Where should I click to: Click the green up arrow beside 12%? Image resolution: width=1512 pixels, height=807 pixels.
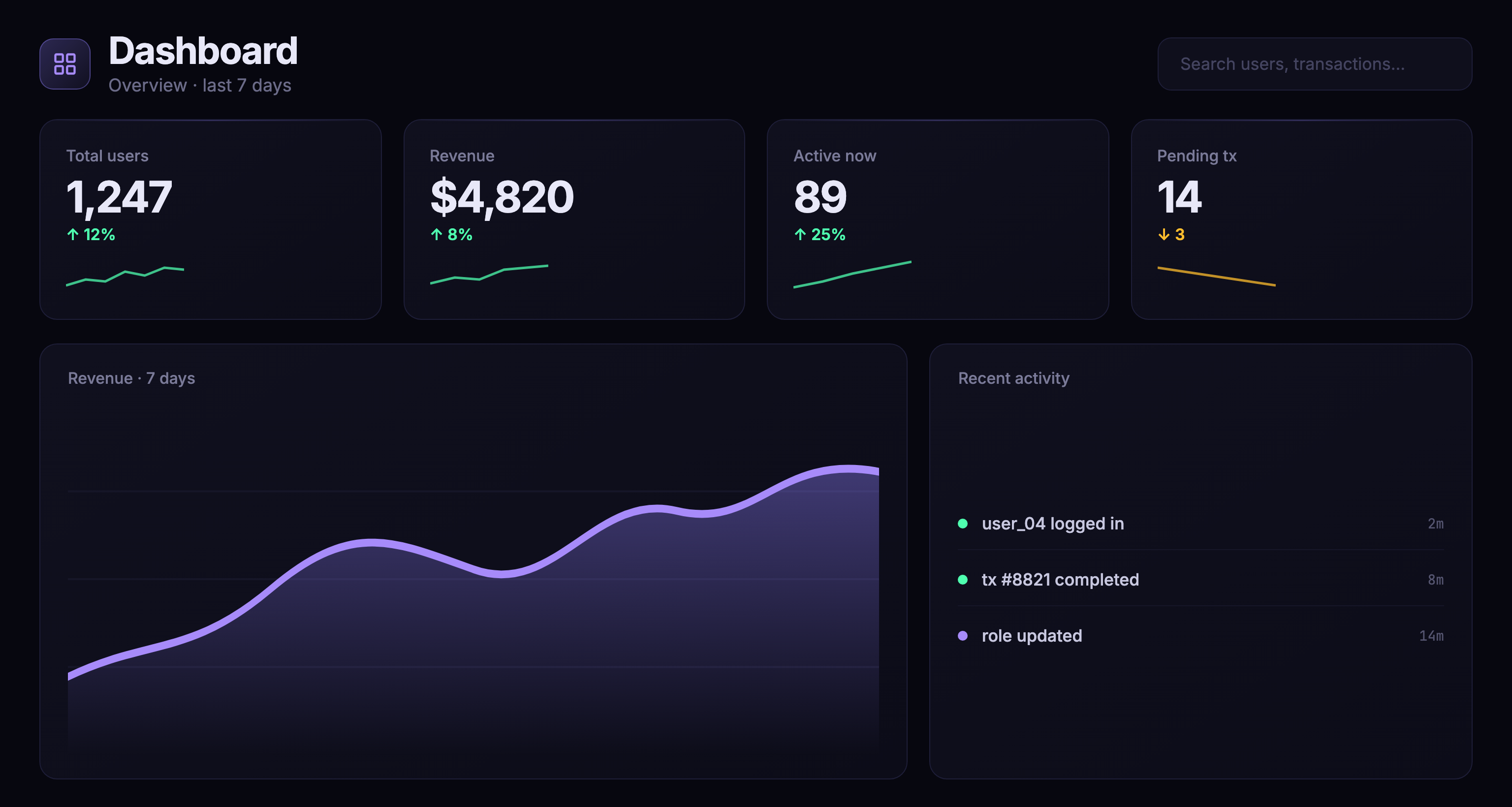point(73,235)
